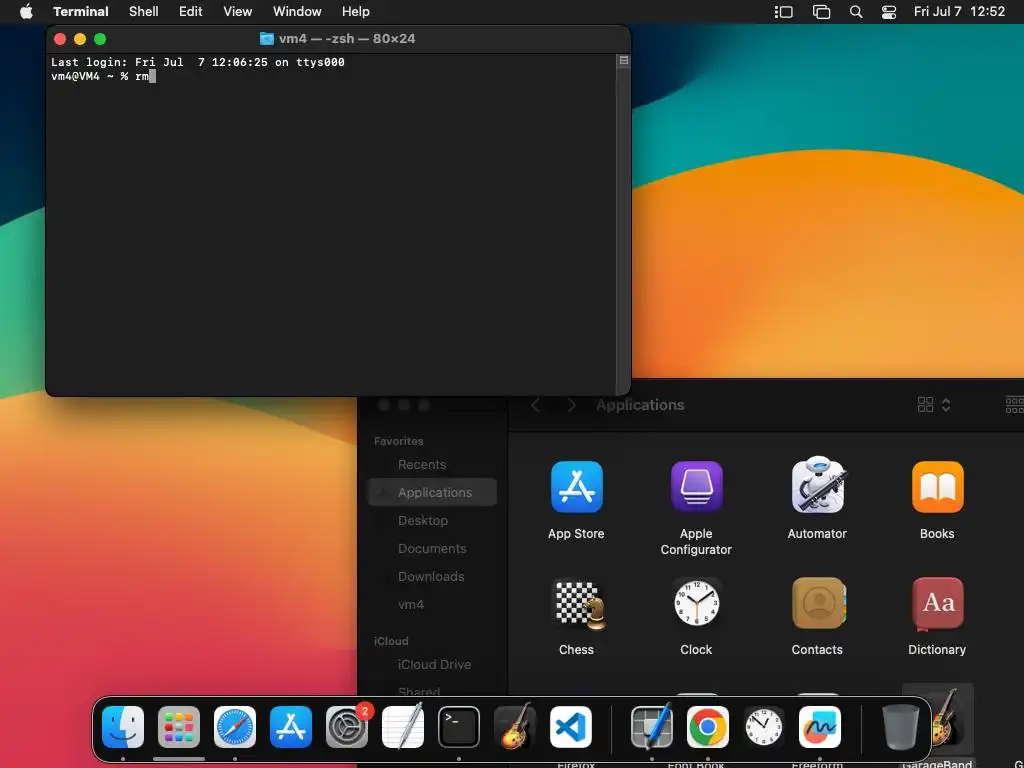The width and height of the screenshot is (1024, 768).
Task: Open Finder icon view switcher dropdown
Action: pyautogui.click(x=934, y=405)
